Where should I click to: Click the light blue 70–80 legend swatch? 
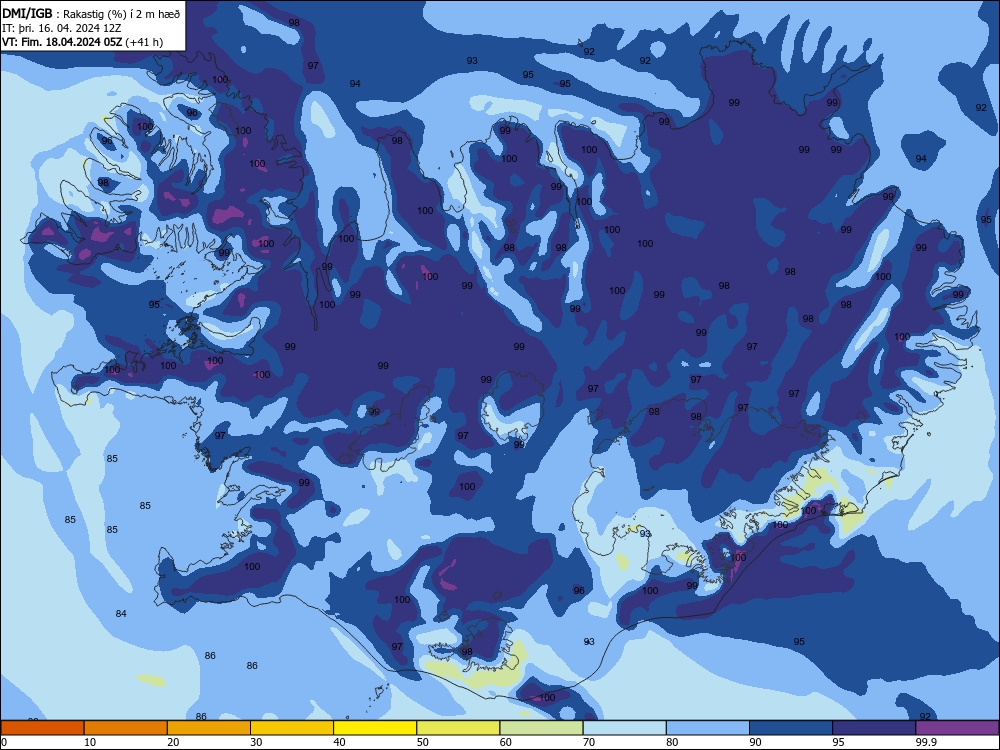[624, 728]
